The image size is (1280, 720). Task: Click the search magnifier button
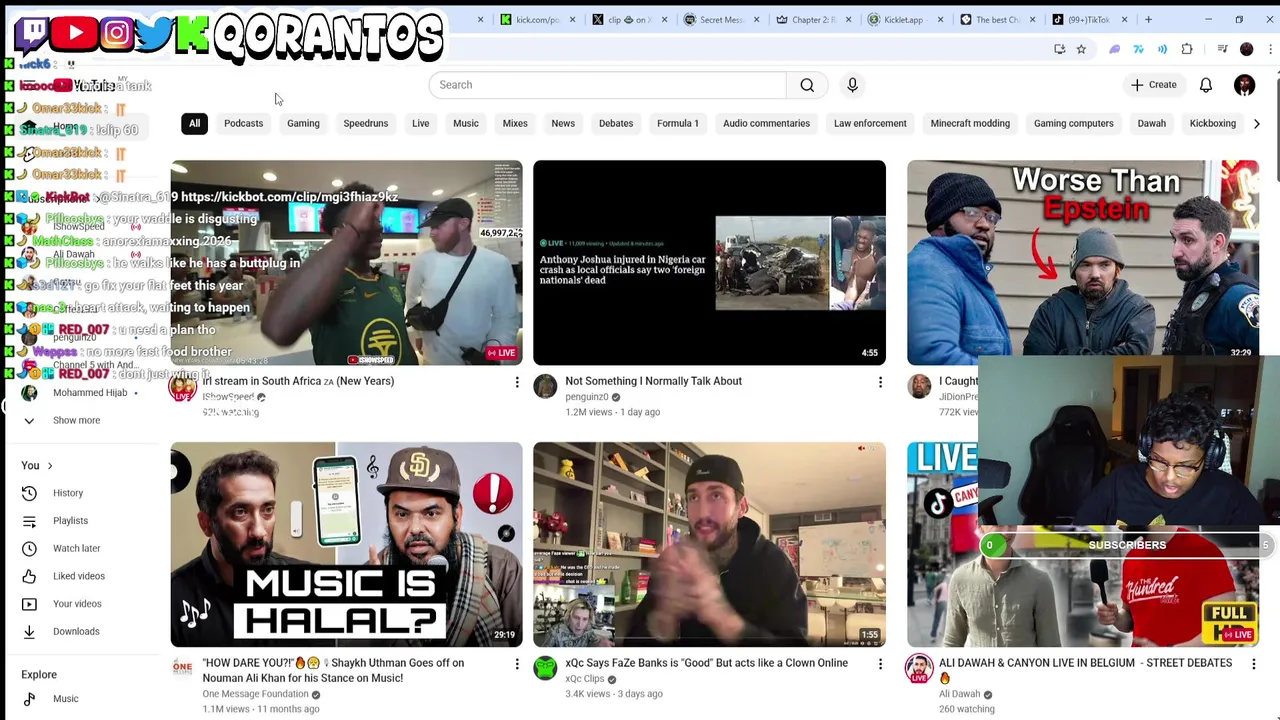807,85
